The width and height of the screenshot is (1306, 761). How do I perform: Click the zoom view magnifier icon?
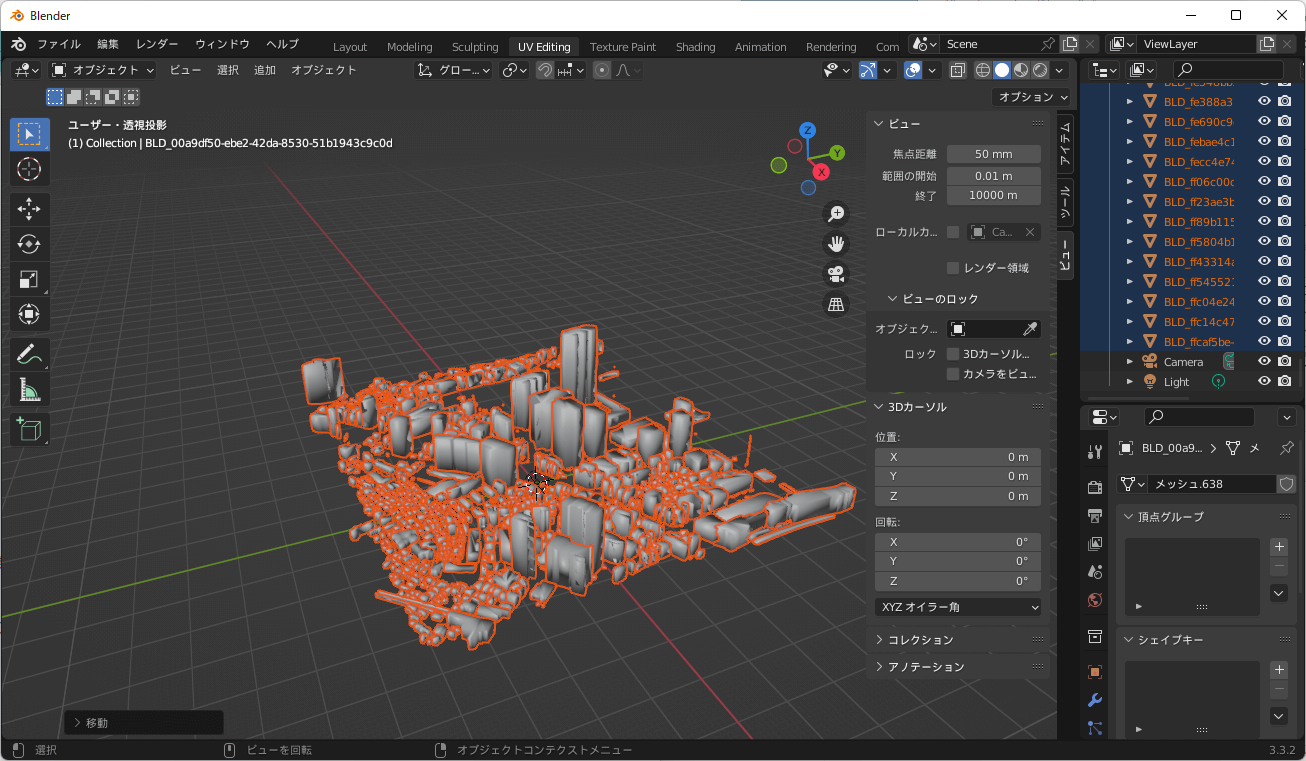(x=836, y=213)
